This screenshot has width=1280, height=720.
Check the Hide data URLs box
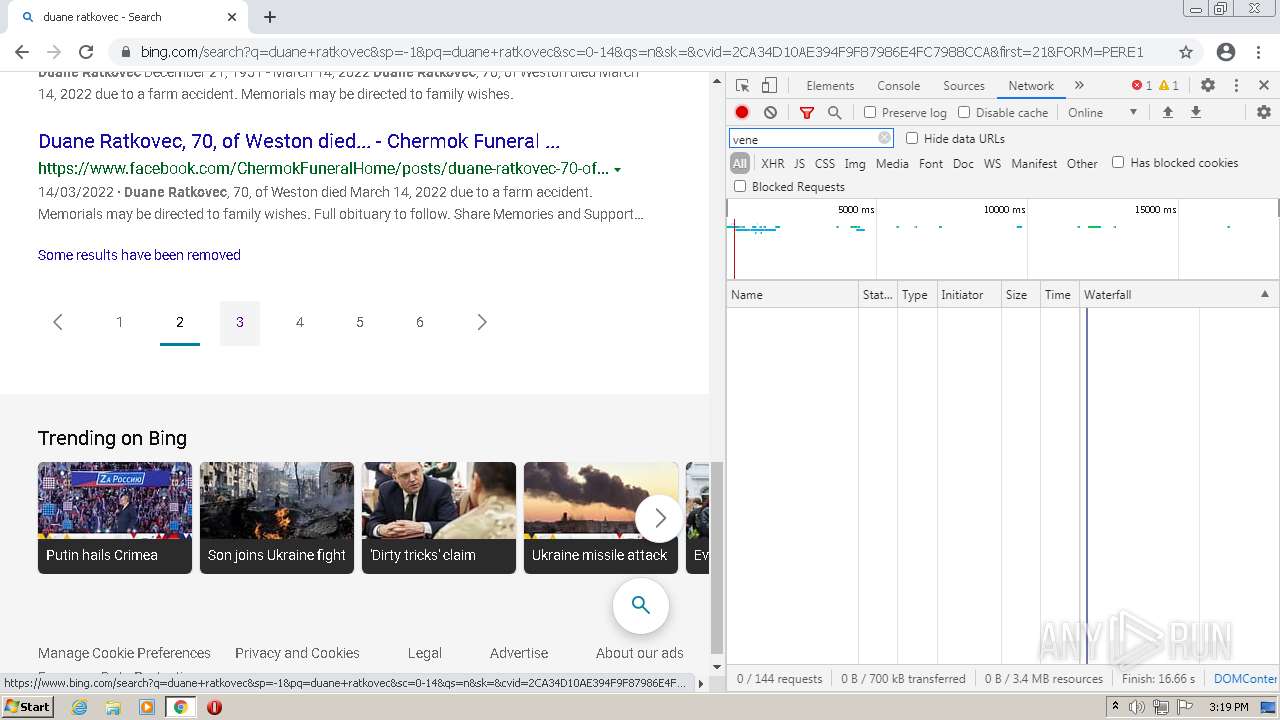pos(912,138)
